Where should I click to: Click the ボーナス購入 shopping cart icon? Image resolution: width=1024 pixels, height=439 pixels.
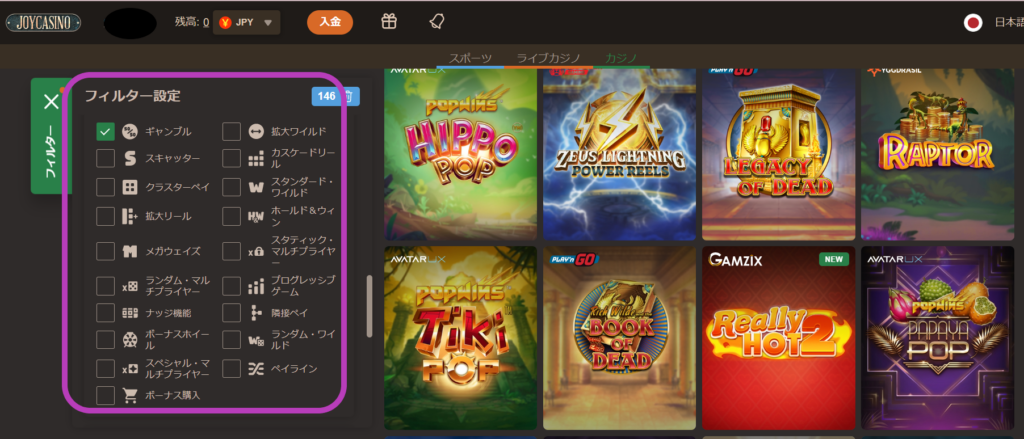click(x=130, y=395)
